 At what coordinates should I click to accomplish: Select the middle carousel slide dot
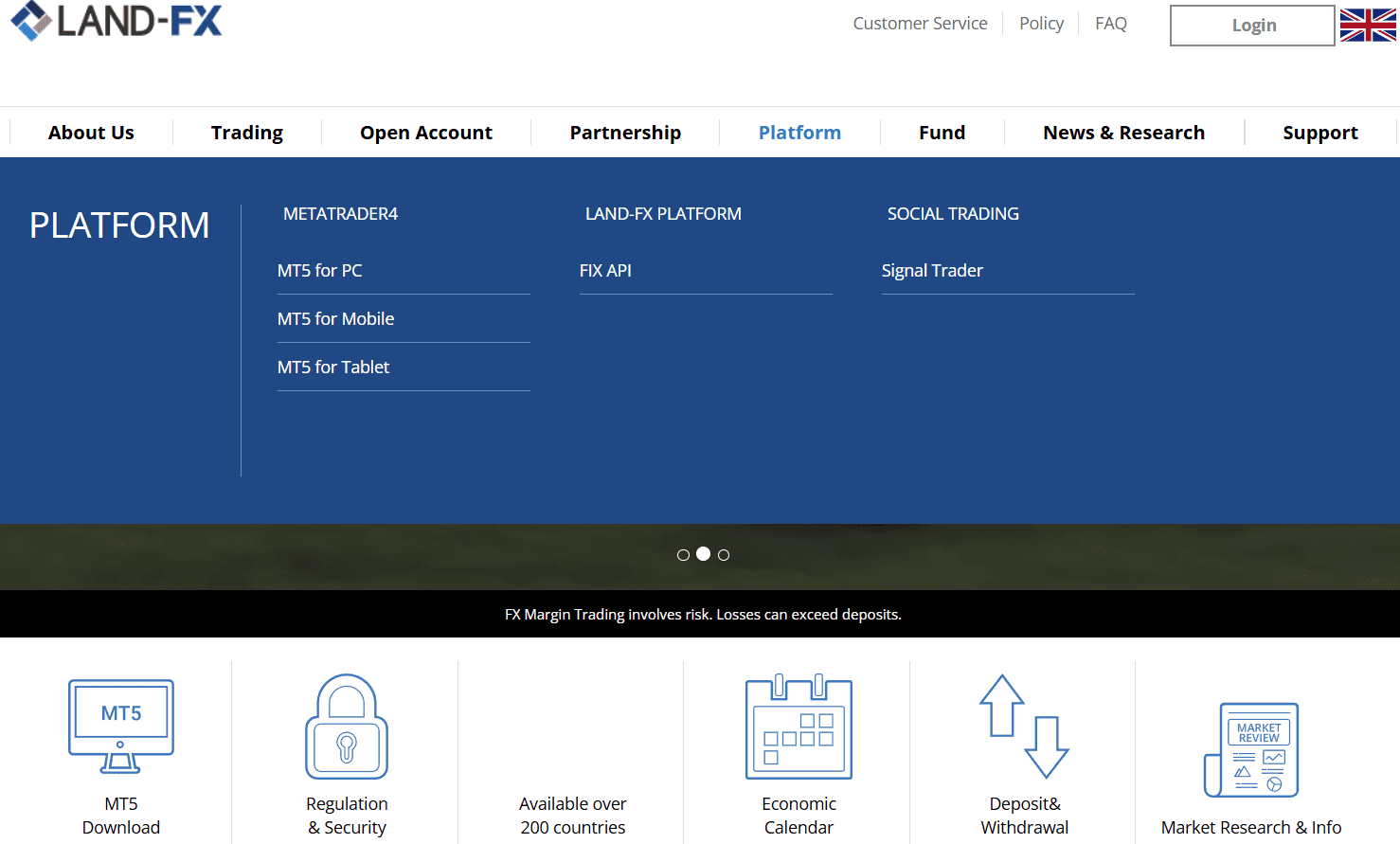point(703,554)
